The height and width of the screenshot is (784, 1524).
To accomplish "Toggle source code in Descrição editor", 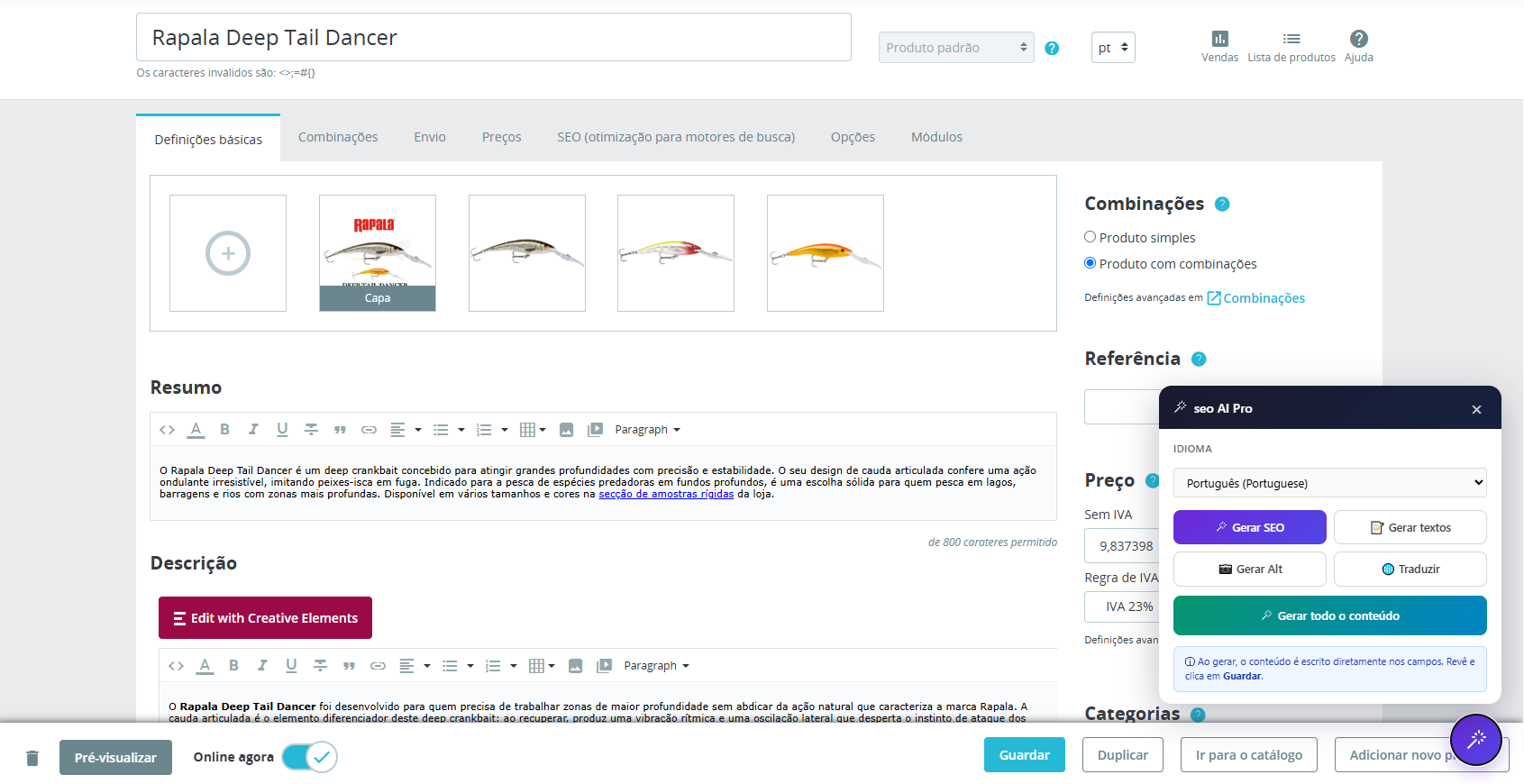I will coord(176,666).
